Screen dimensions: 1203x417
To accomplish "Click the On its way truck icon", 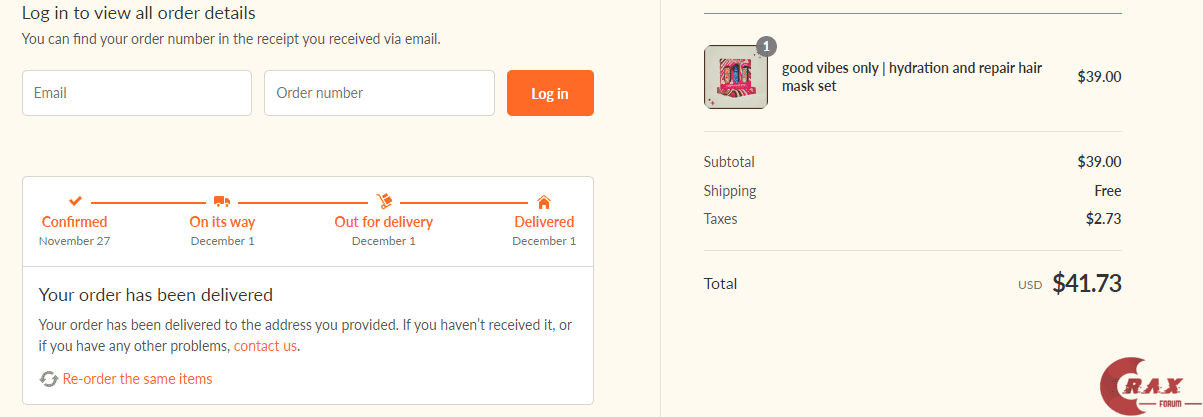I will coord(222,201).
